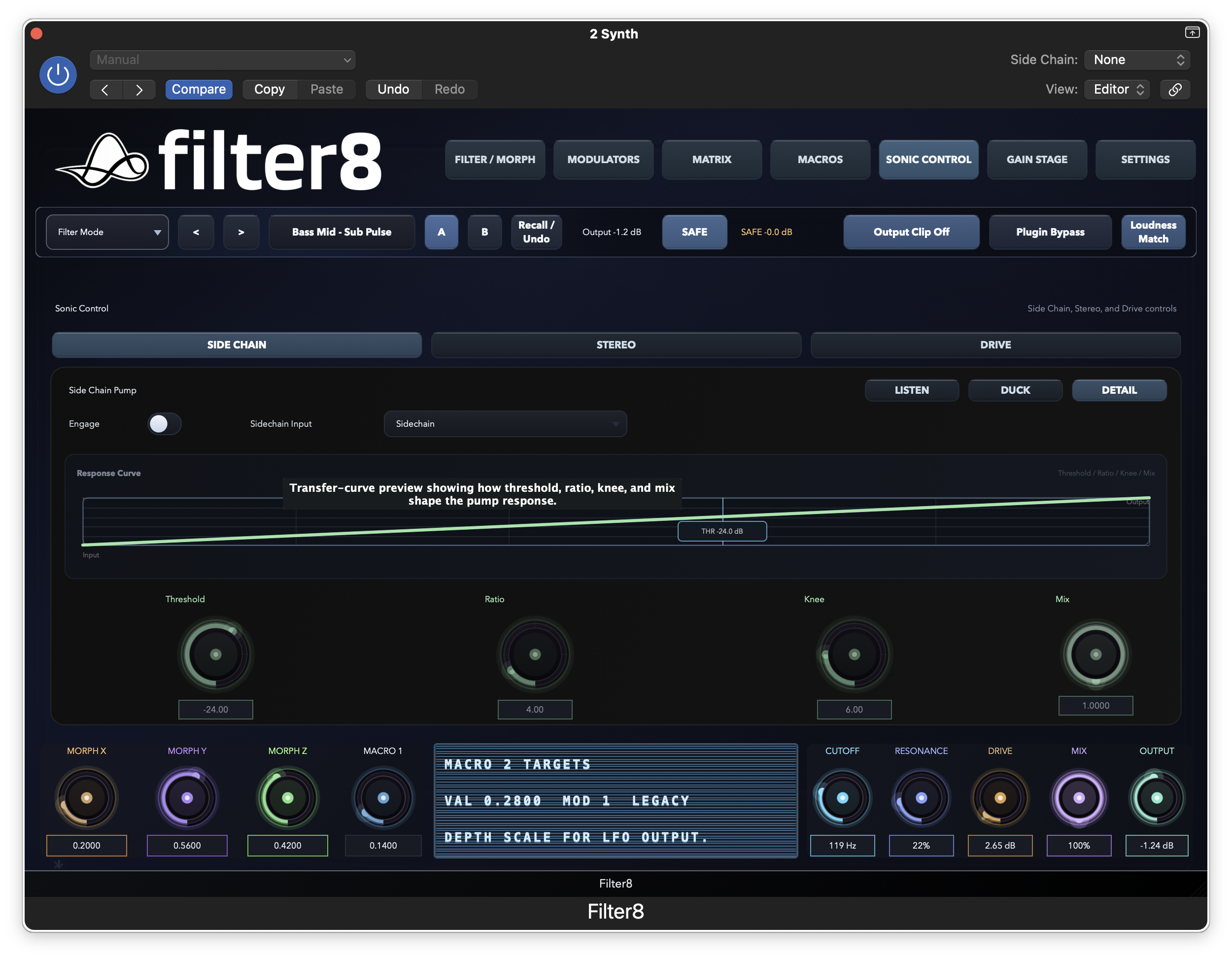1232x959 pixels.
Task: Toggle Output Clip Off
Action: pyautogui.click(x=911, y=232)
